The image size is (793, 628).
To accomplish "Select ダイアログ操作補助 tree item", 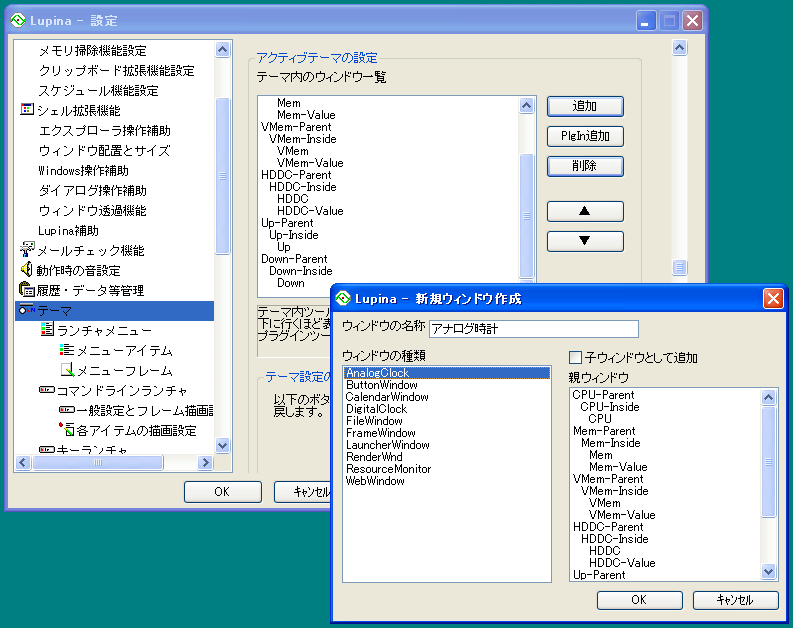I will pyautogui.click(x=93, y=190).
